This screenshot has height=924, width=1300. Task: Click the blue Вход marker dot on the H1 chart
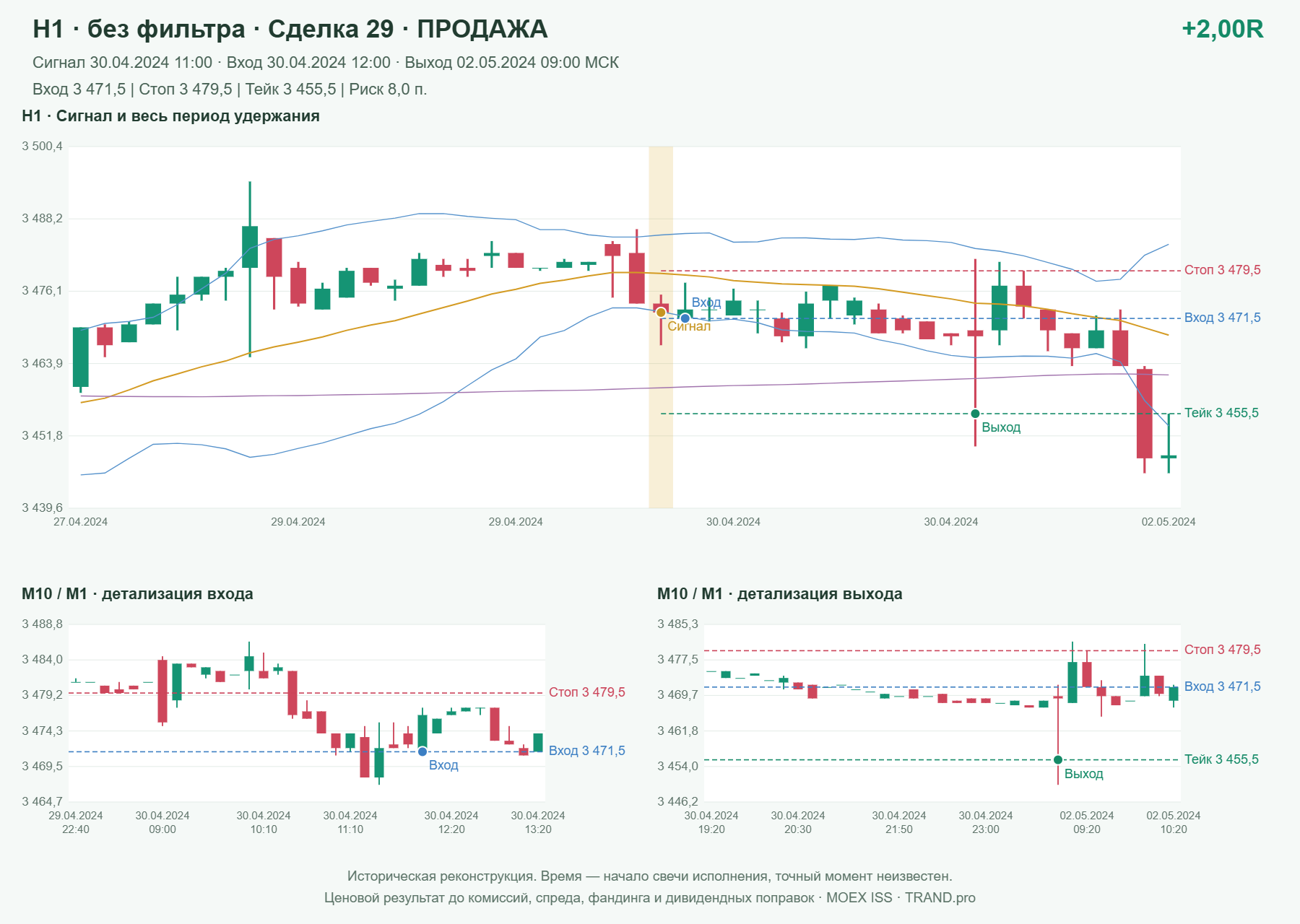685,318
